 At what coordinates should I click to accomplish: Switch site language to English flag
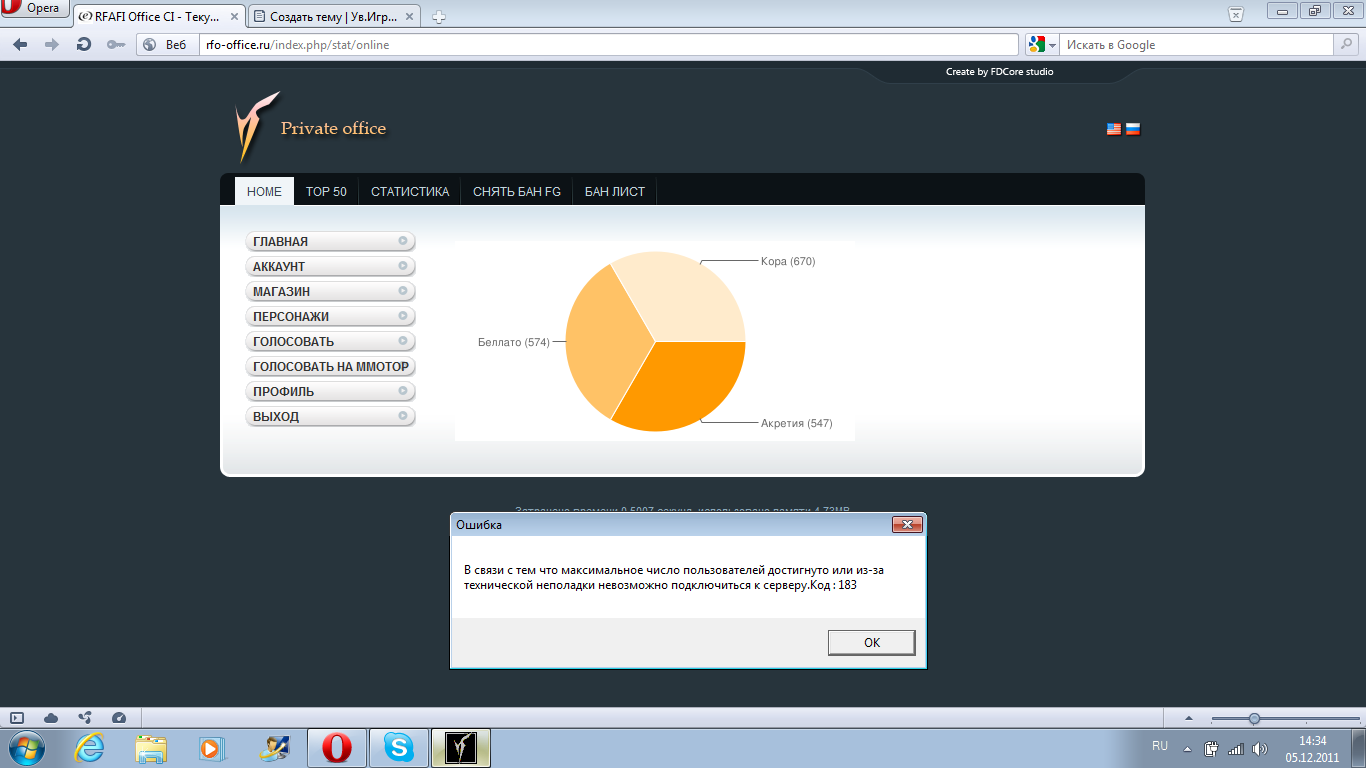tap(1113, 129)
